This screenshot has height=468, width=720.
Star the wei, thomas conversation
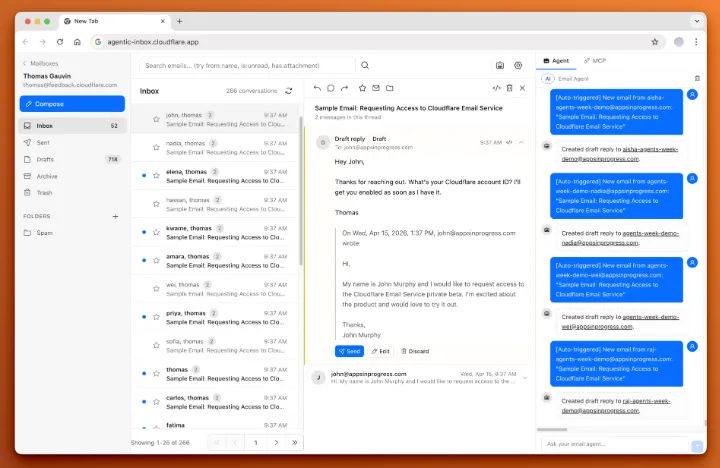[x=156, y=289]
